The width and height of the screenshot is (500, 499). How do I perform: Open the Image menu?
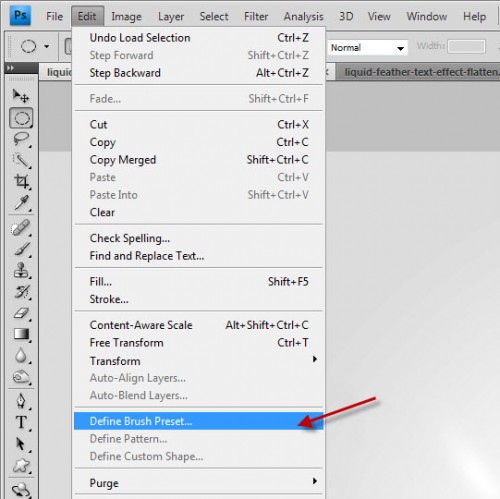(126, 16)
